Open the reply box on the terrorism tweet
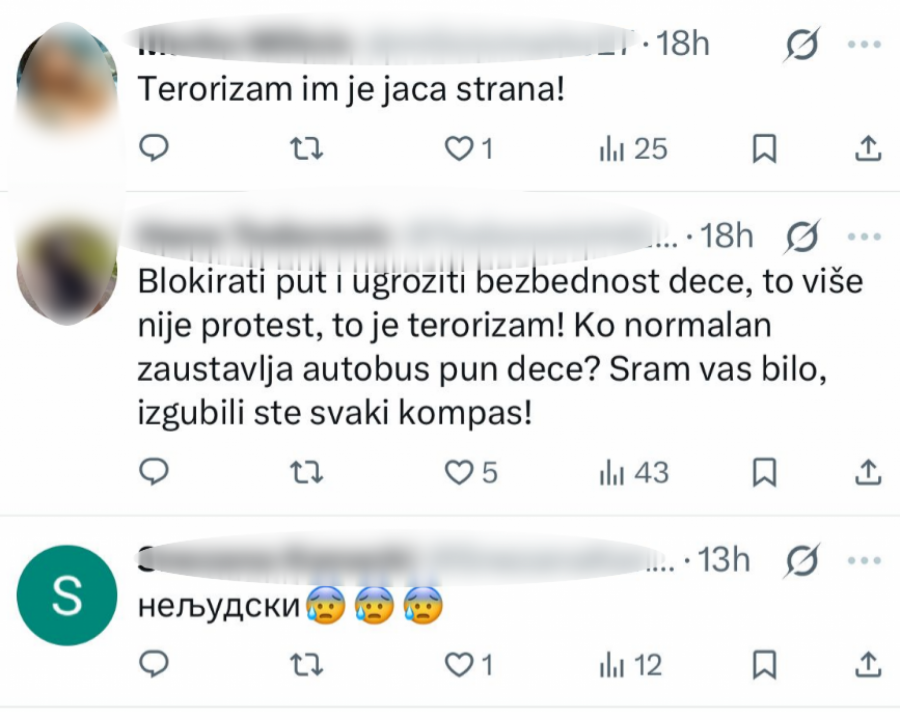This screenshot has width=900, height=720. point(154,148)
